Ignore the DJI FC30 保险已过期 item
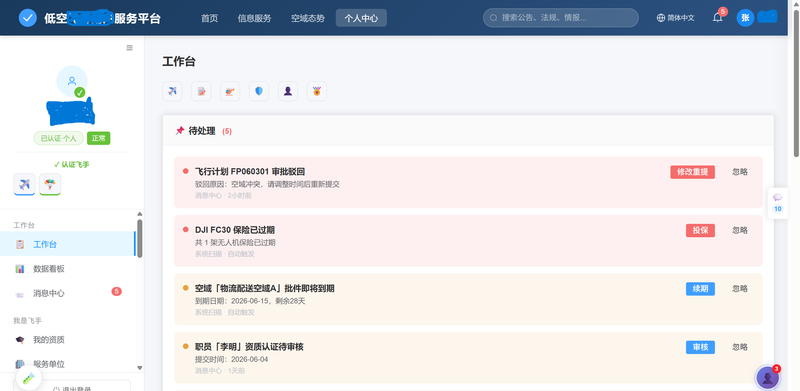800x391 pixels. pyautogui.click(x=740, y=230)
